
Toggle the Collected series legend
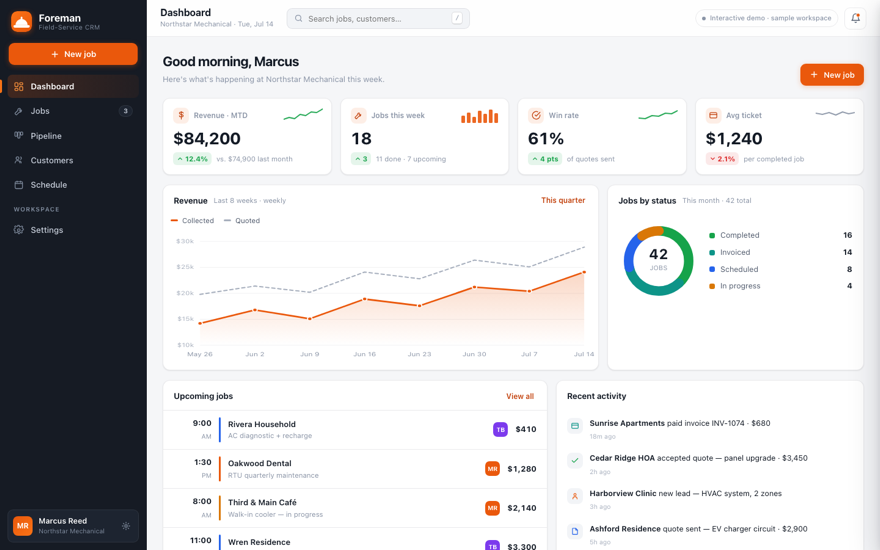(x=192, y=221)
